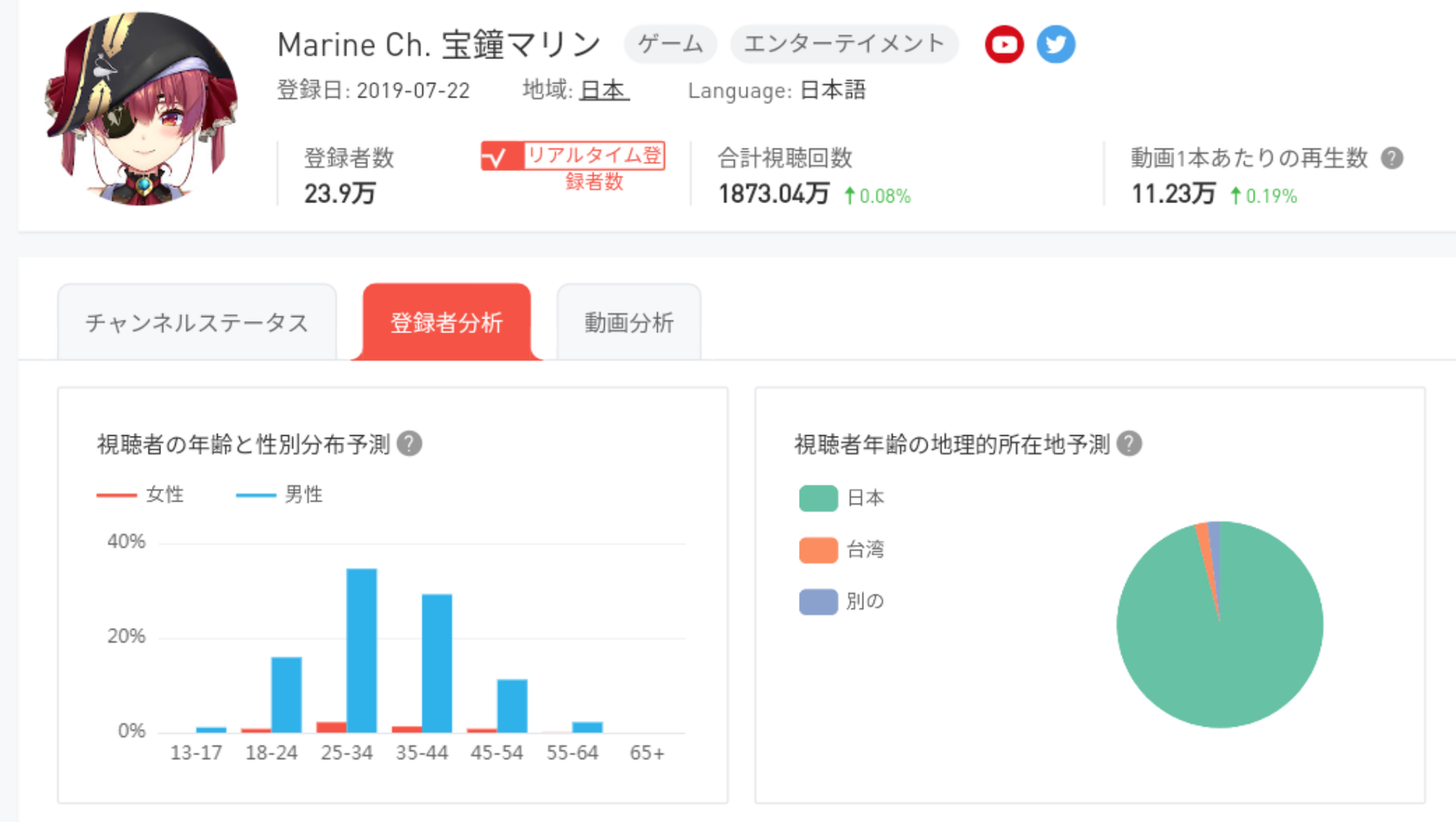Screen dimensions: 1456x822
Task: Click help icon beside 動画1本あたりの再生数
Action: (x=1391, y=157)
